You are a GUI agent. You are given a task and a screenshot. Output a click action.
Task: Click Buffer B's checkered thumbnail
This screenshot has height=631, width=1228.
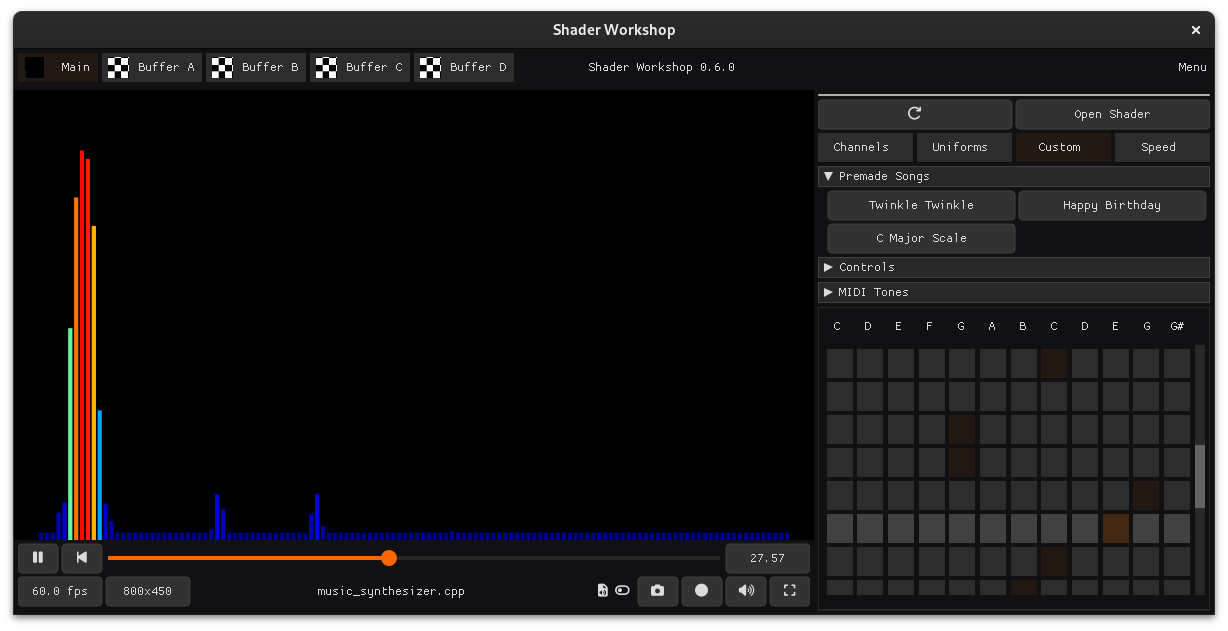pyautogui.click(x=222, y=67)
